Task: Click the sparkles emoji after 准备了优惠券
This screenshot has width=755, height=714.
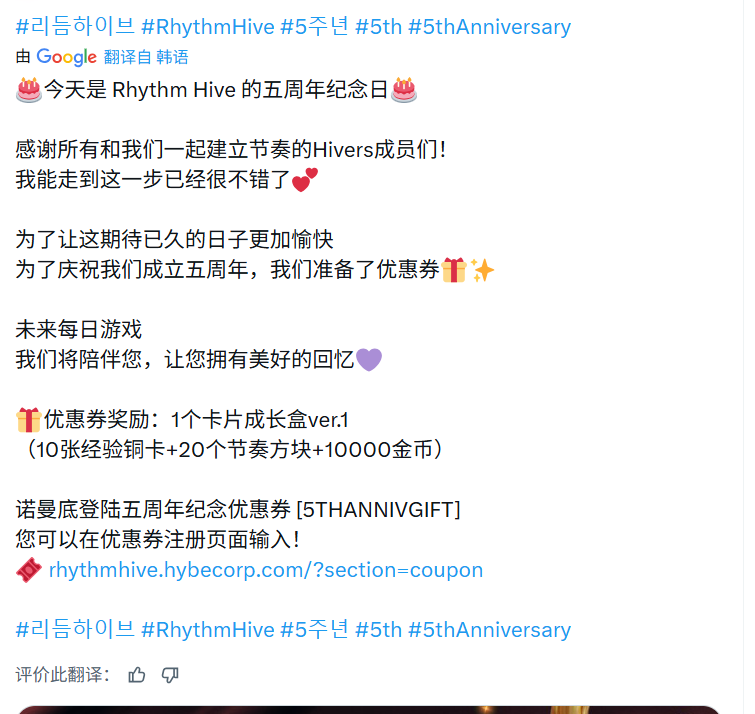Action: coord(482,270)
